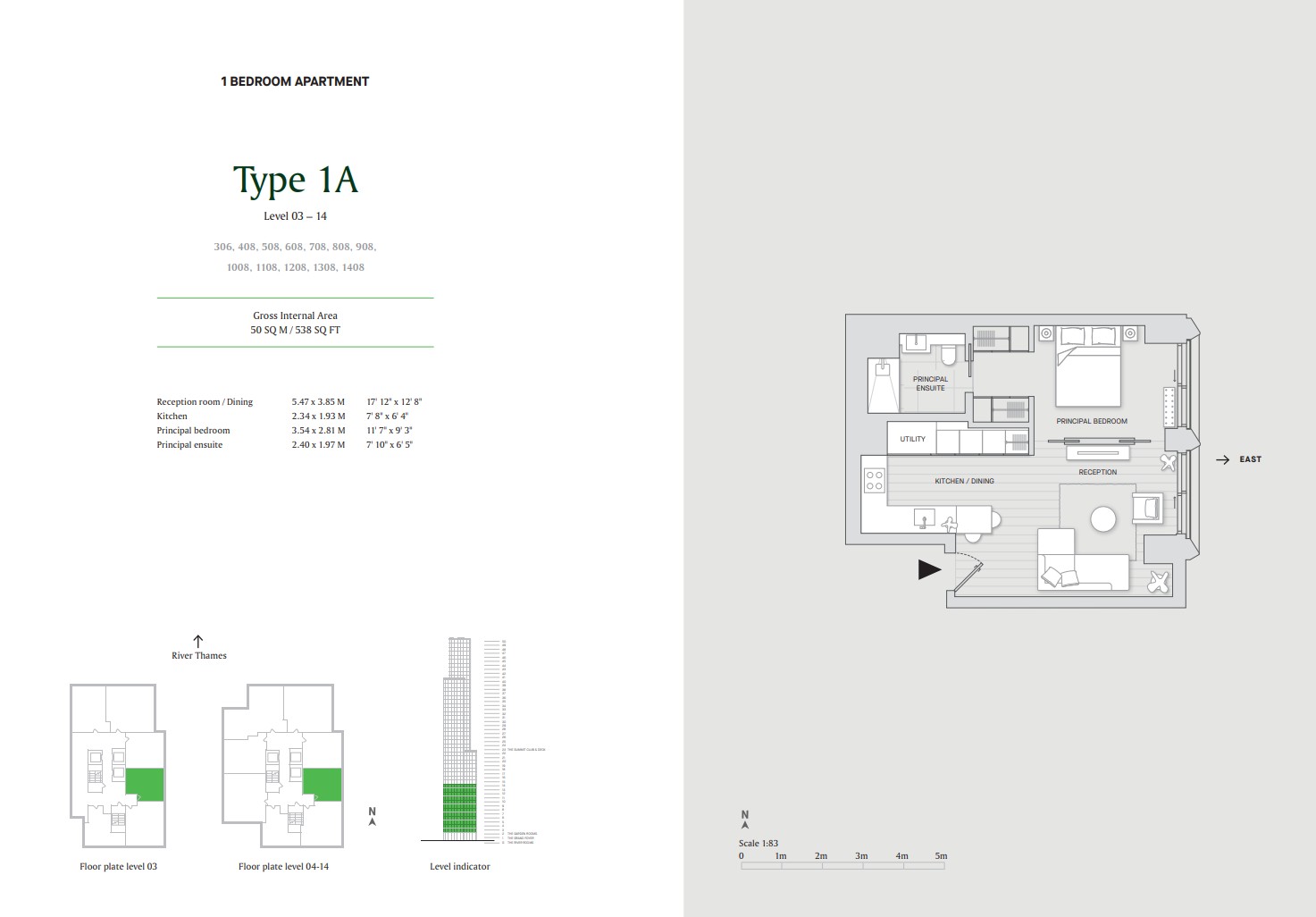Screen dimensions: 1316x917
Task: Click the "PRINCIPAL BEDROOM" label on the plan
Action: [1092, 421]
